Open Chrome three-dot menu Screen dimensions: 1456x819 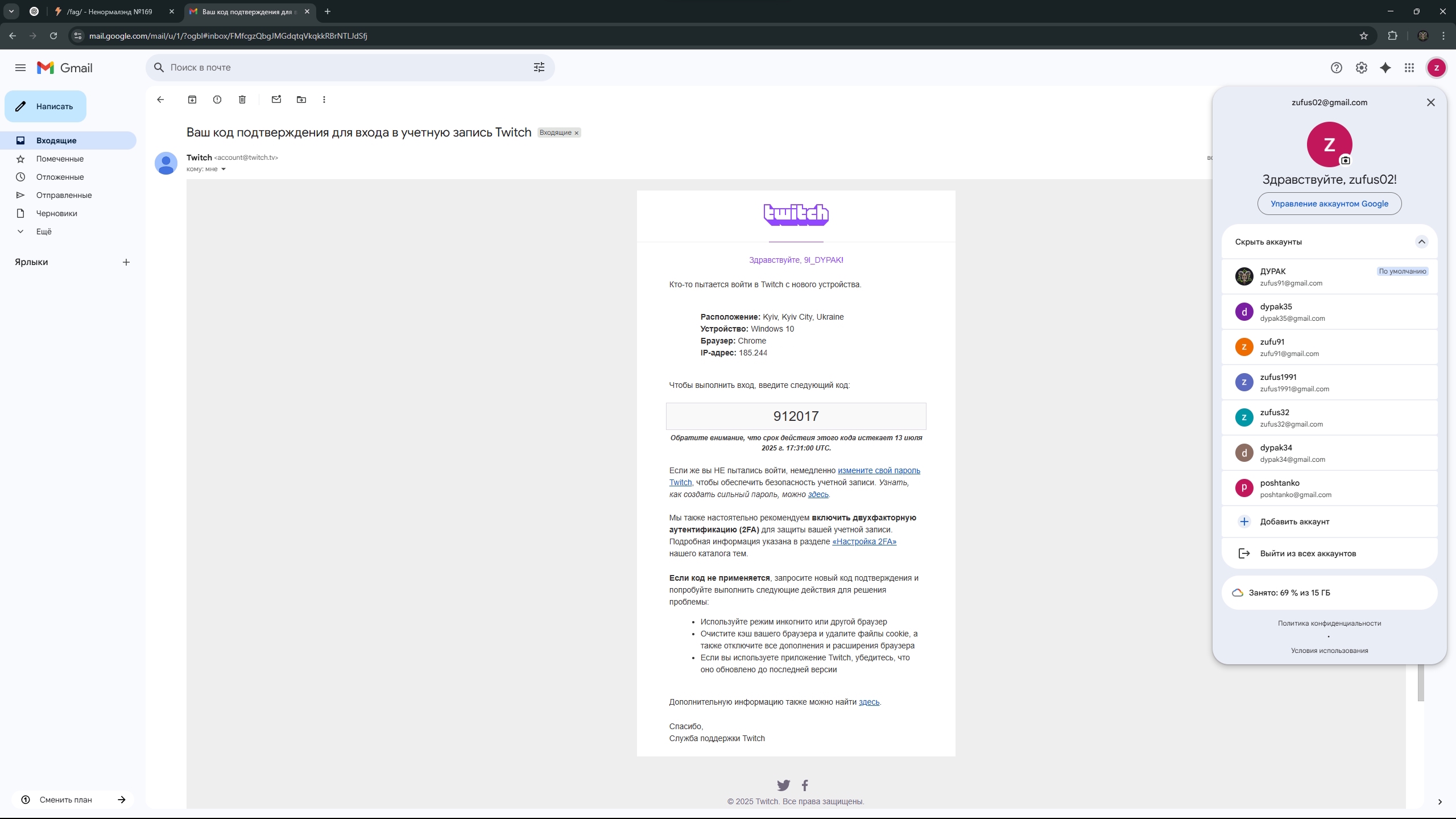tap(1443, 36)
